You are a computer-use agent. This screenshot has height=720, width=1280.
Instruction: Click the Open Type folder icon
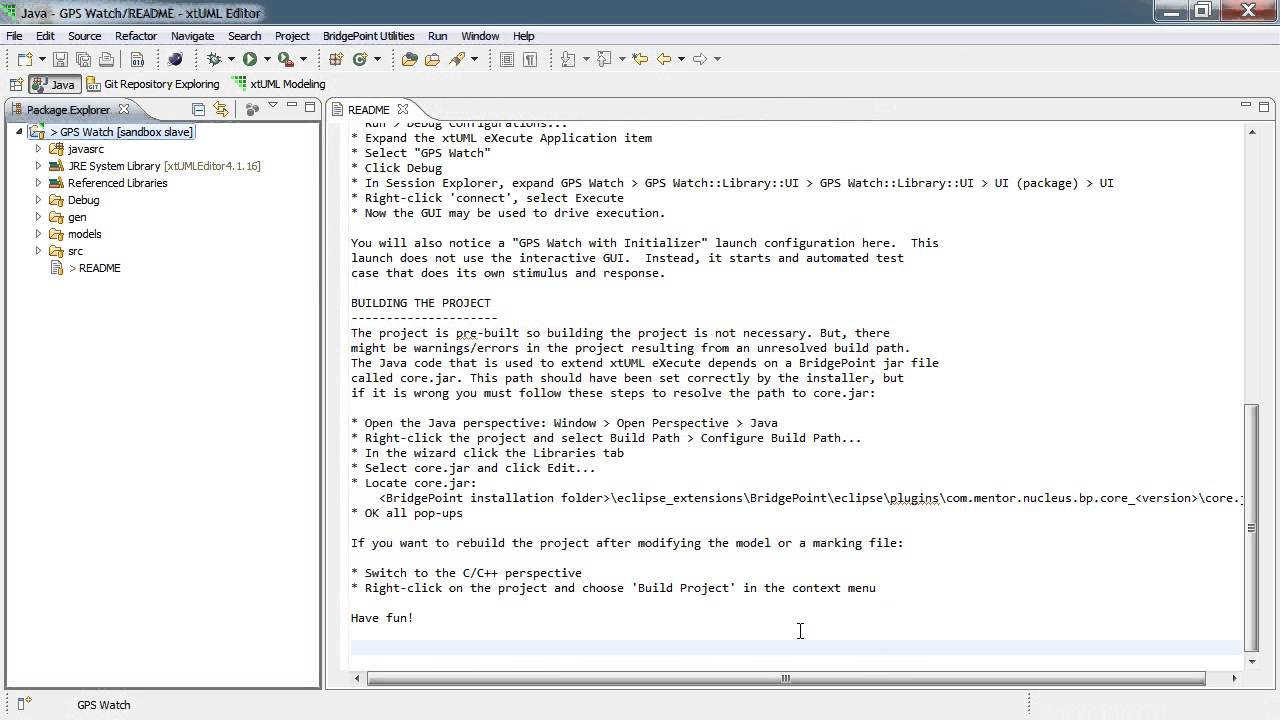[x=409, y=59]
